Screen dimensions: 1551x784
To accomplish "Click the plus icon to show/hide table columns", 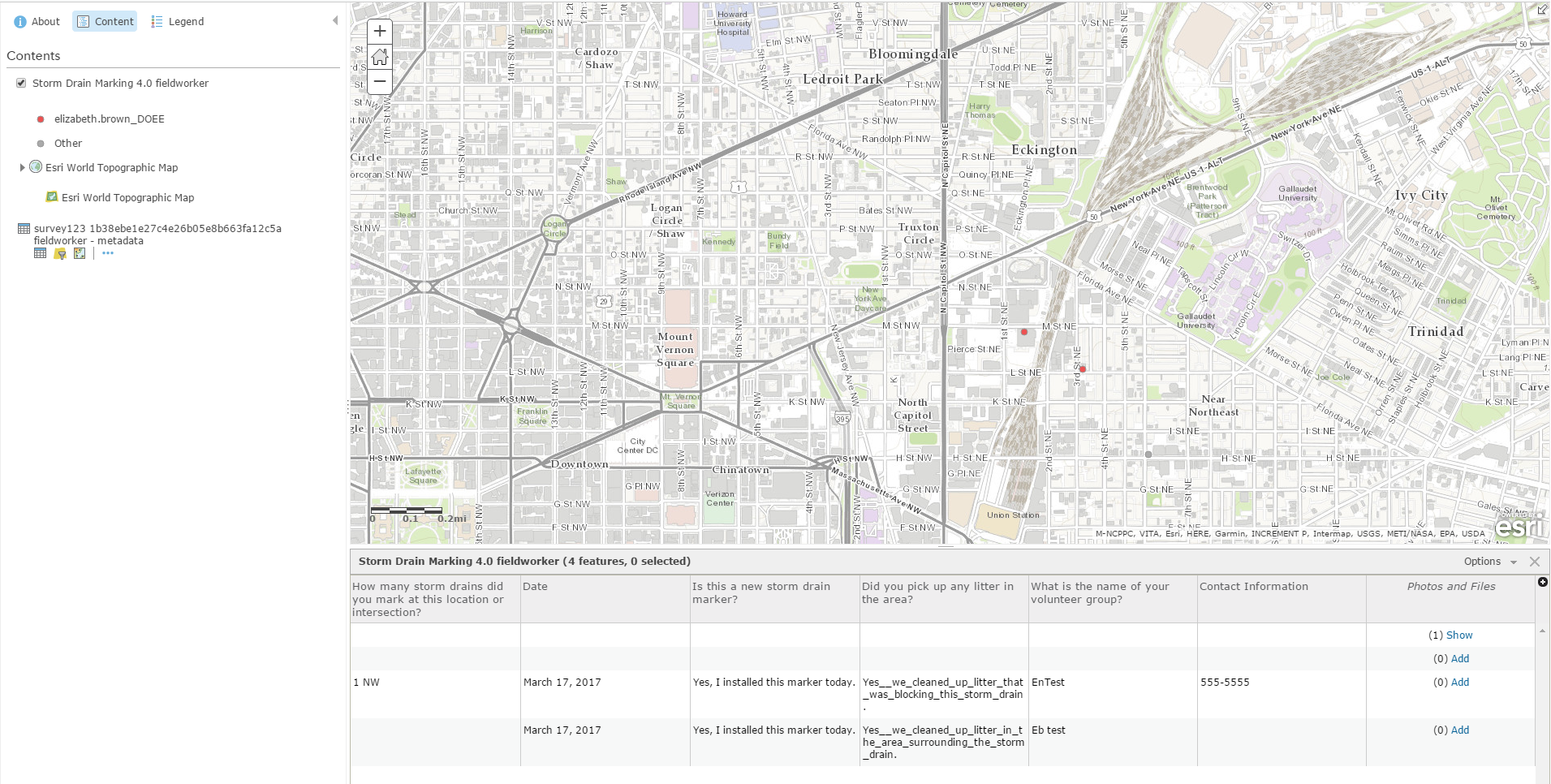I will pos(1542,582).
